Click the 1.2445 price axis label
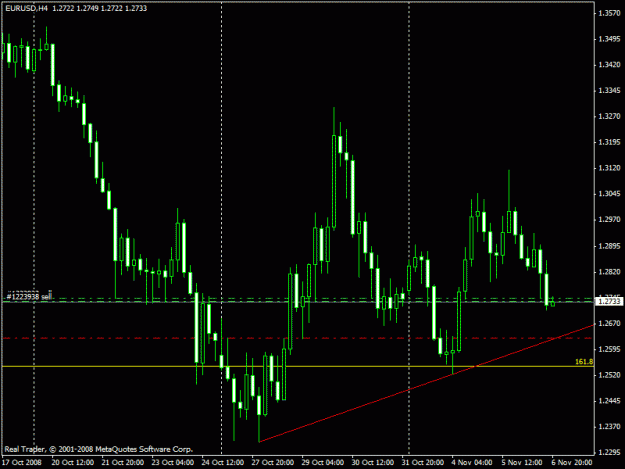This screenshot has width=625, height=469. (609, 401)
